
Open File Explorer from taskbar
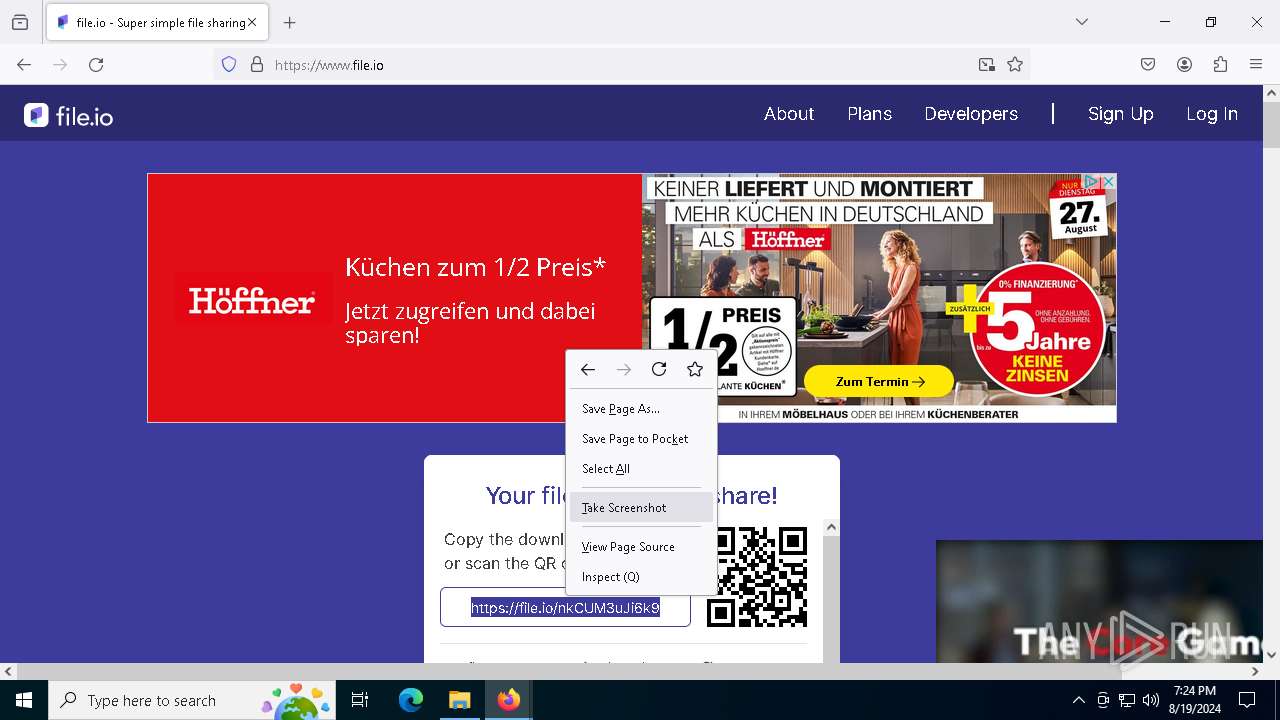pos(459,700)
